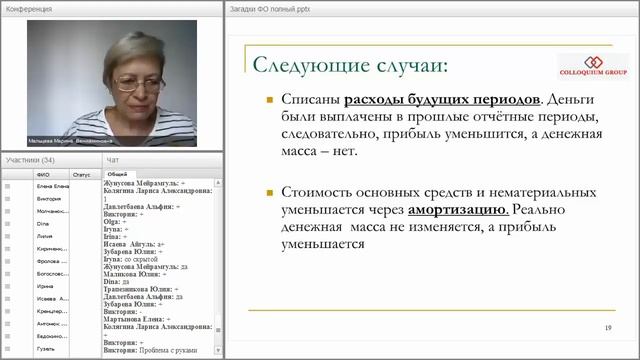Click slide number 19
Viewport: 640px width, 360px height.
click(x=608, y=327)
